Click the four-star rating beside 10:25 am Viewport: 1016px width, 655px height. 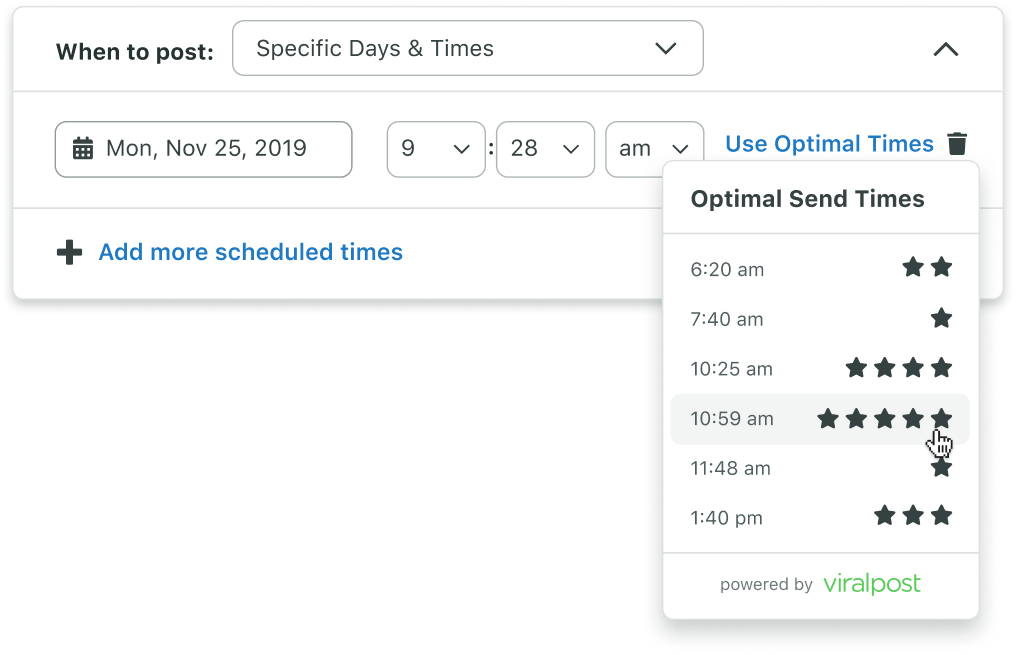click(x=898, y=368)
